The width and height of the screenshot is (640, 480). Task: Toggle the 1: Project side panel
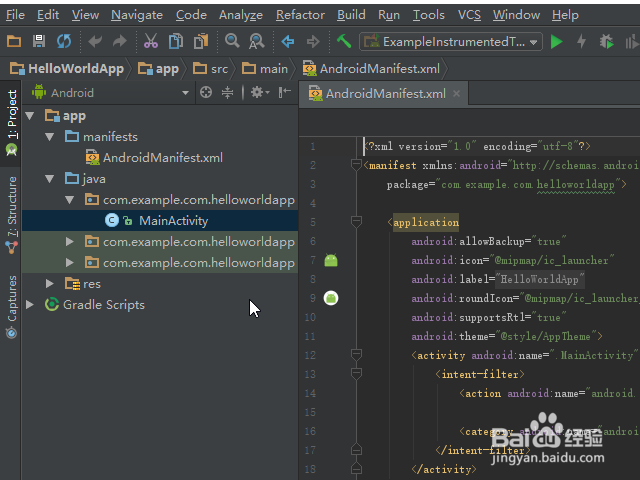point(11,123)
